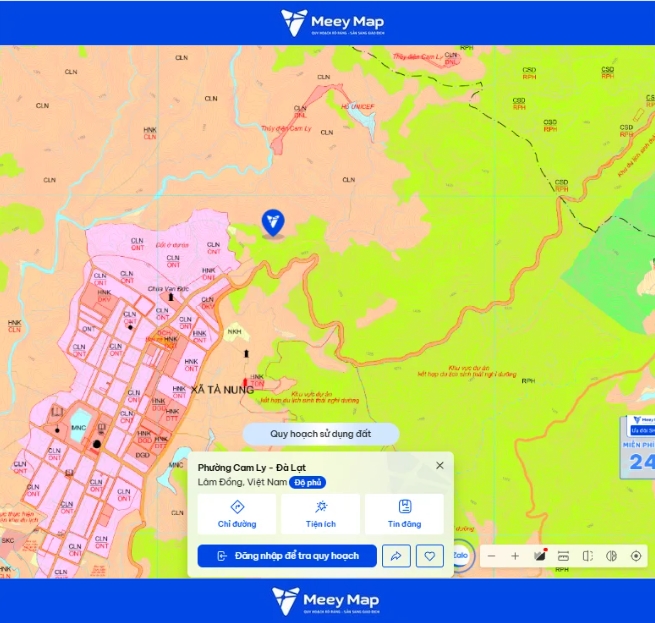Click the blue Meey Map location pin
655x623 pixels.
pyautogui.click(x=273, y=223)
